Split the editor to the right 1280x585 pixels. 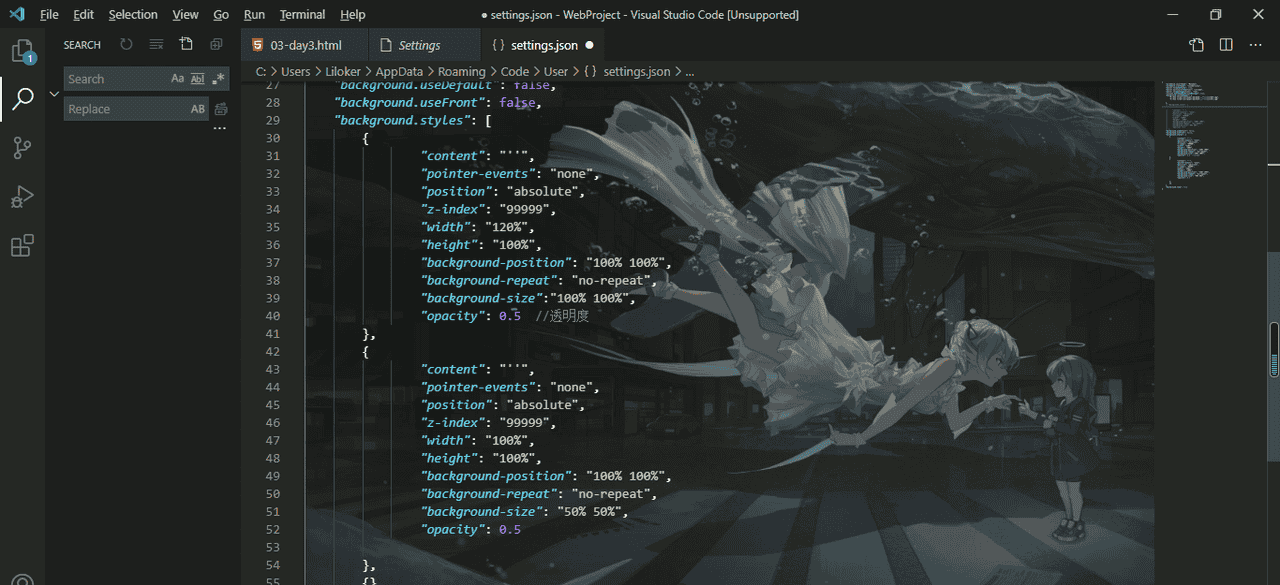pyautogui.click(x=1226, y=45)
